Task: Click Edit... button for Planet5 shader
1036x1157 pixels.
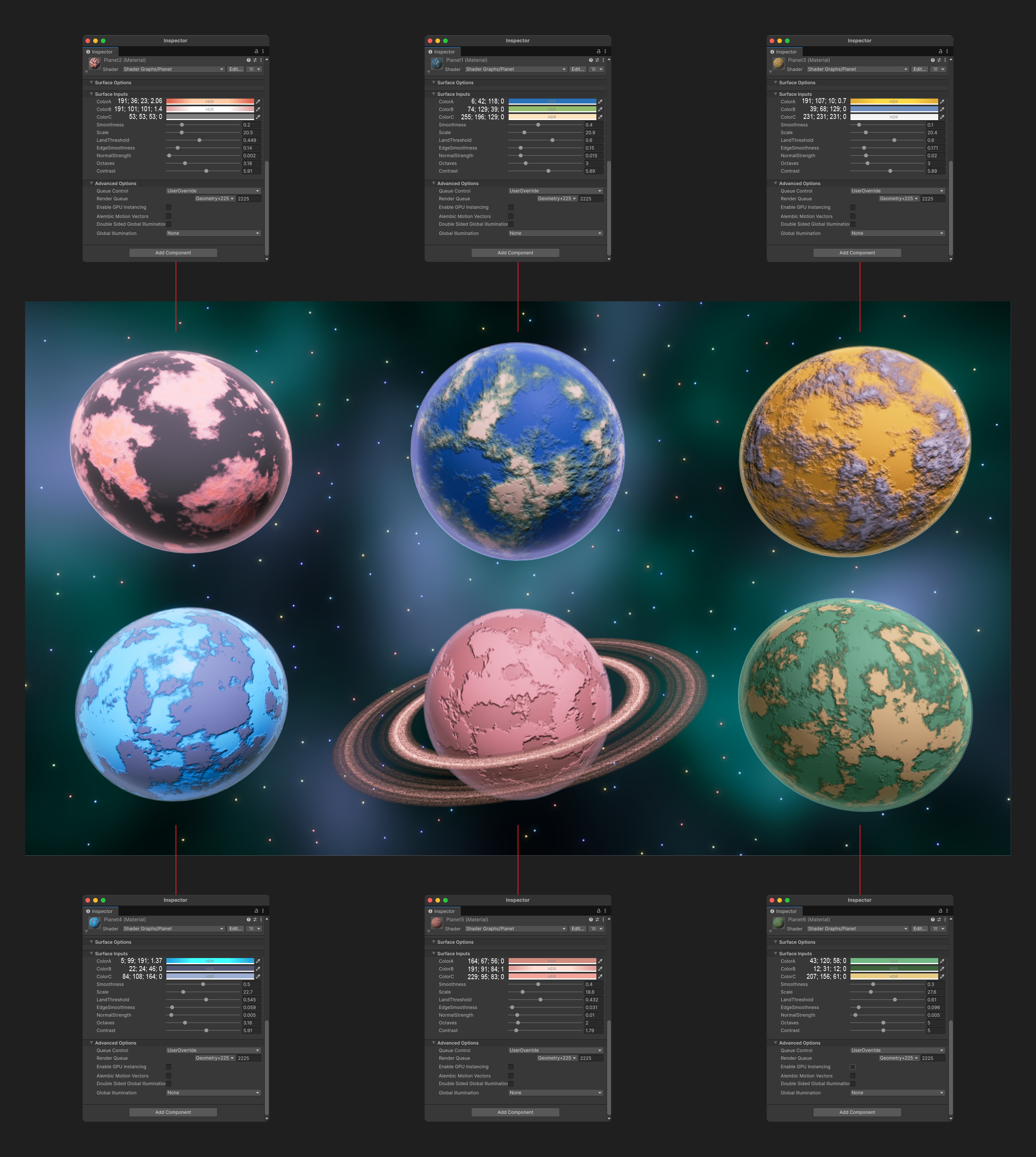Action: click(577, 929)
